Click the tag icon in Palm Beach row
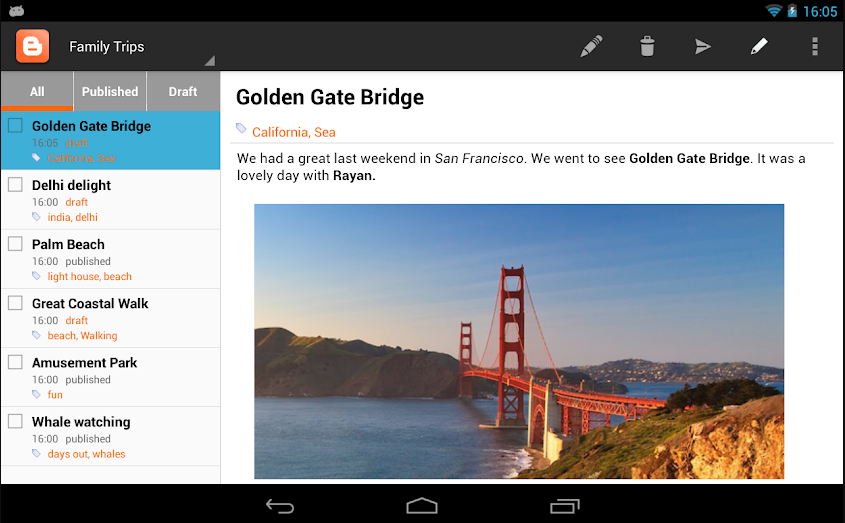This screenshot has height=523, width=845. pyautogui.click(x=36, y=276)
